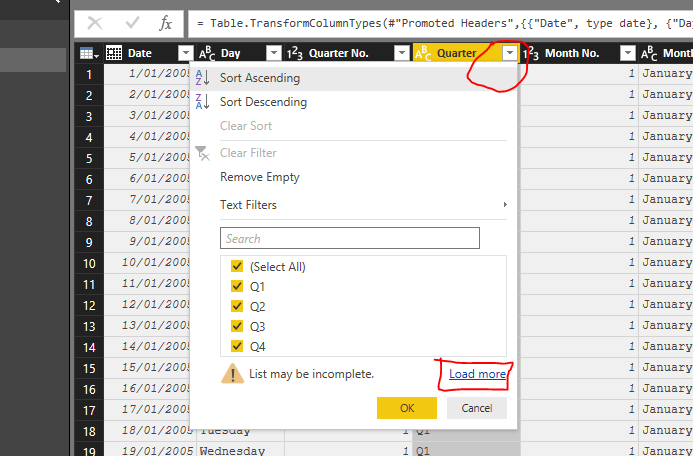Click the warning triangle icon
Viewport: 693px width, 456px height.
coord(232,374)
